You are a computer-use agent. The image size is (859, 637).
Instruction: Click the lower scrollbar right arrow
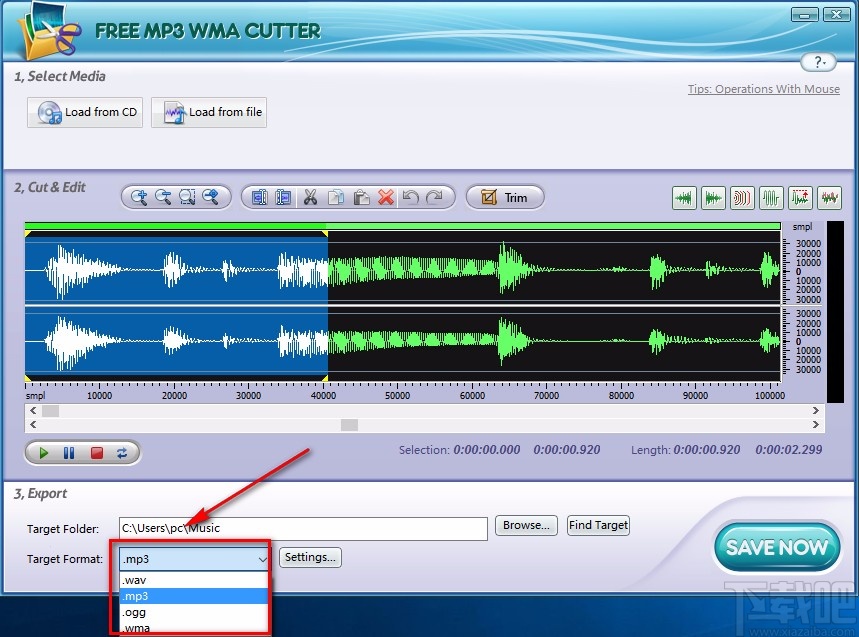816,424
